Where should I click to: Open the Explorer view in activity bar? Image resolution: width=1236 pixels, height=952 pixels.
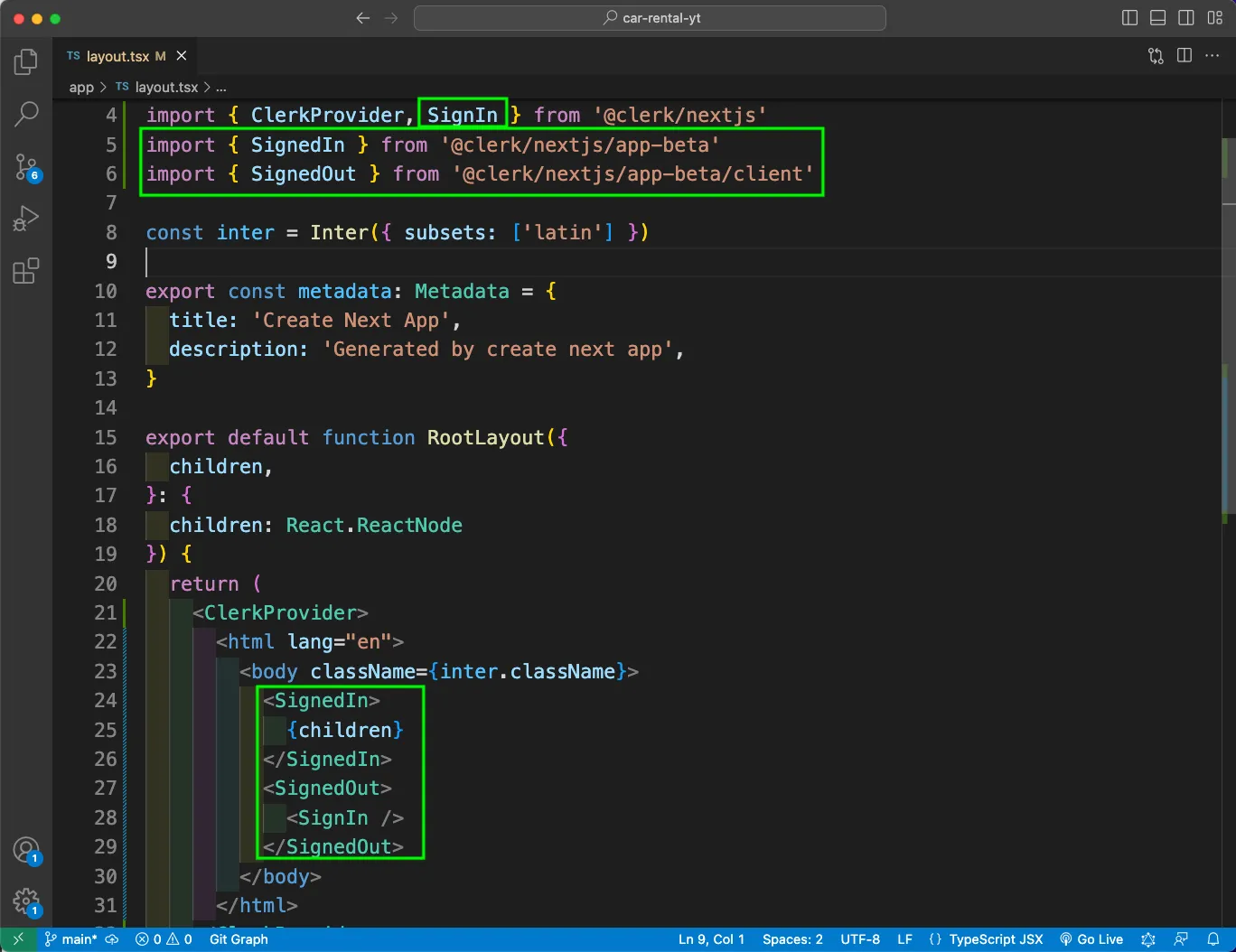pos(26,61)
